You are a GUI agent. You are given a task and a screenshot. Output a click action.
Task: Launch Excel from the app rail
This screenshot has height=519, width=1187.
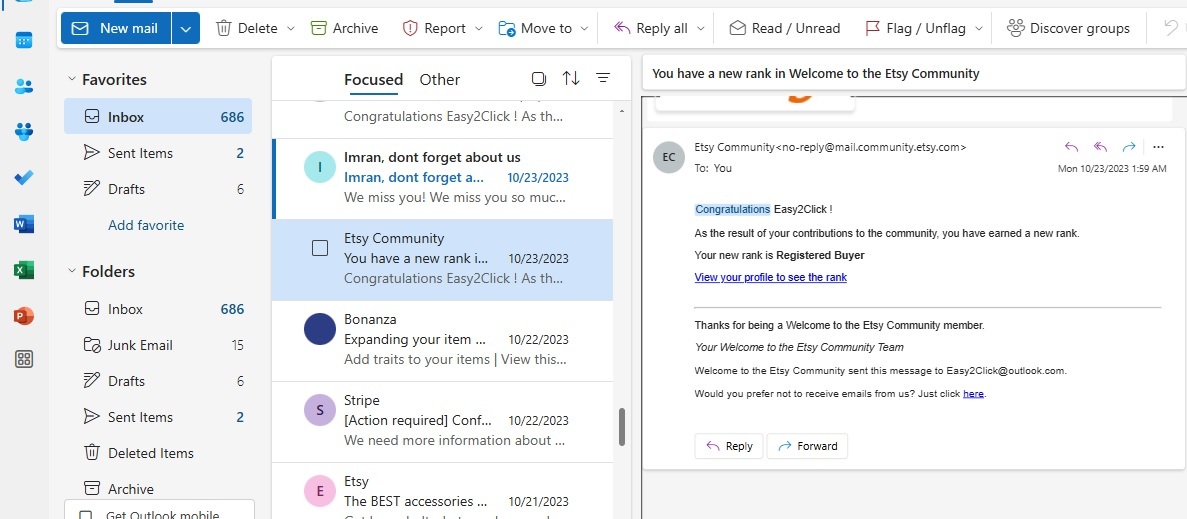(x=24, y=270)
